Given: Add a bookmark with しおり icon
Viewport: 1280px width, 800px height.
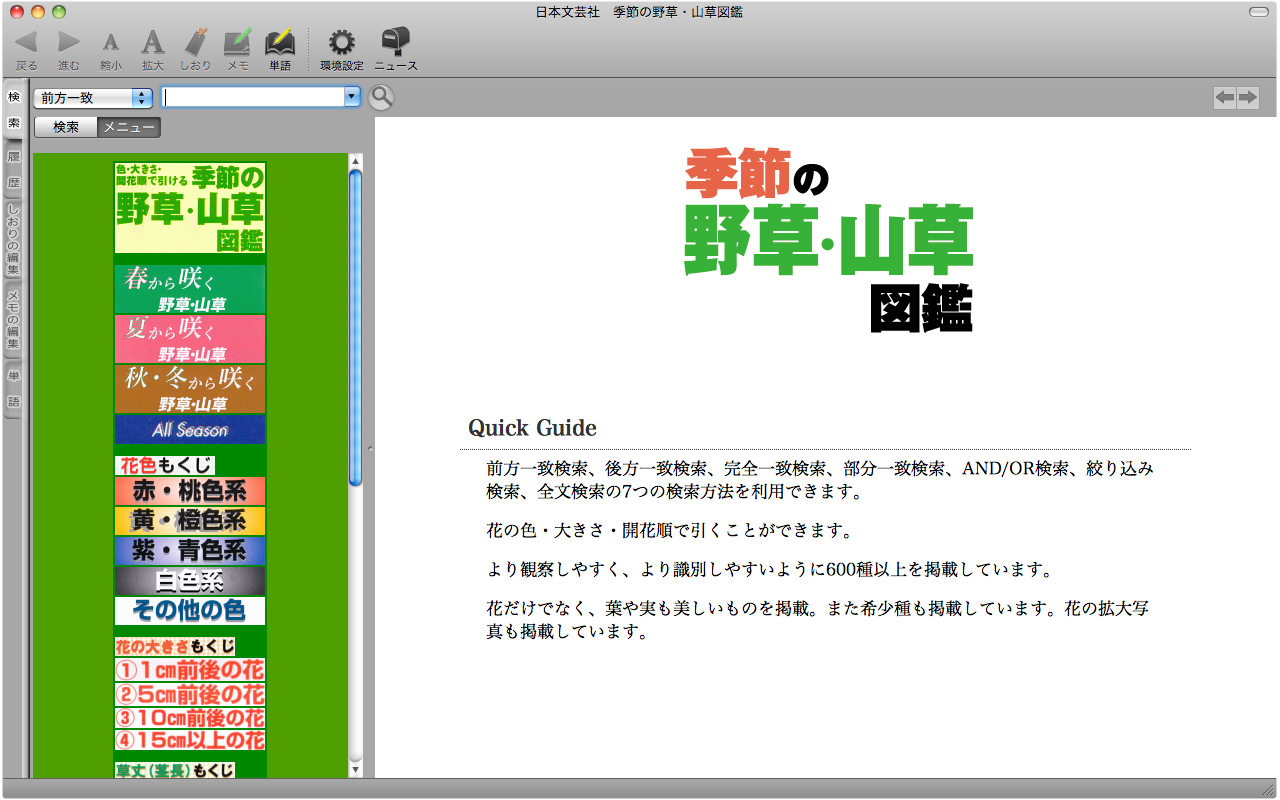Looking at the screenshot, I should pyautogui.click(x=195, y=43).
